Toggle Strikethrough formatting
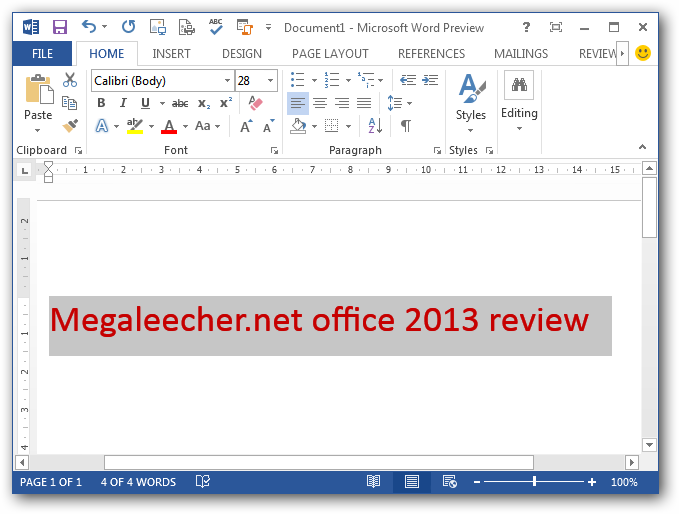Viewport: 679px width, 514px height. tap(180, 103)
